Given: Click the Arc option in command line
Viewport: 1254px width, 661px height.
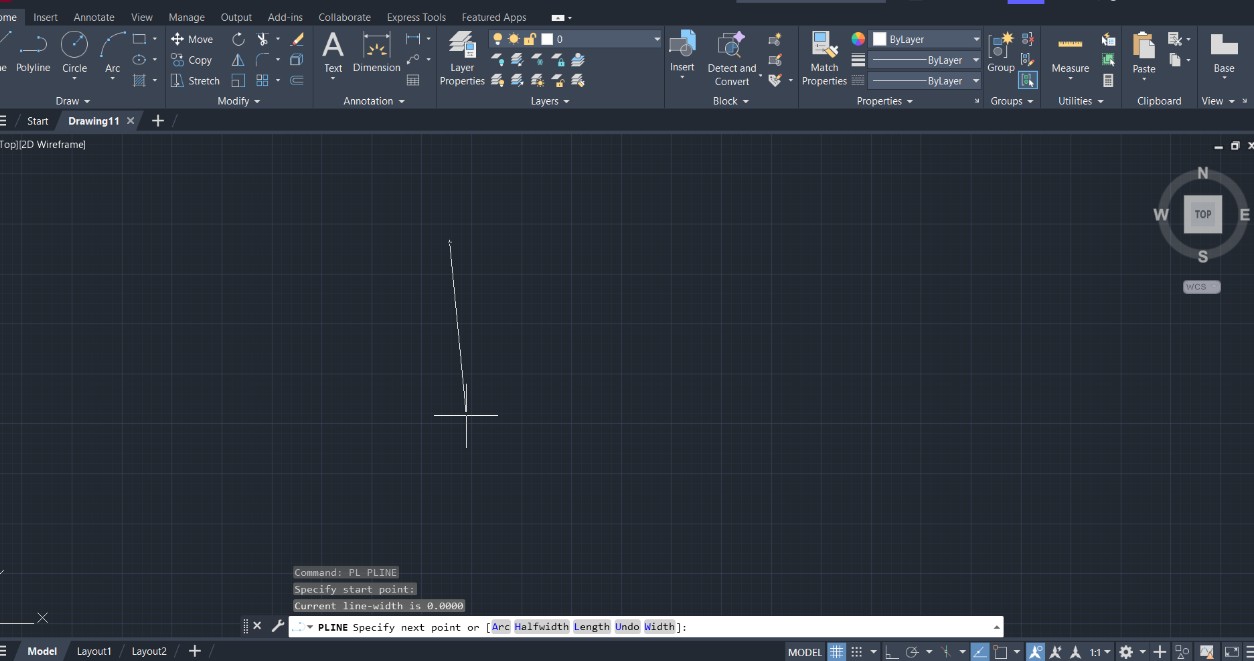Looking at the screenshot, I should click(x=500, y=627).
